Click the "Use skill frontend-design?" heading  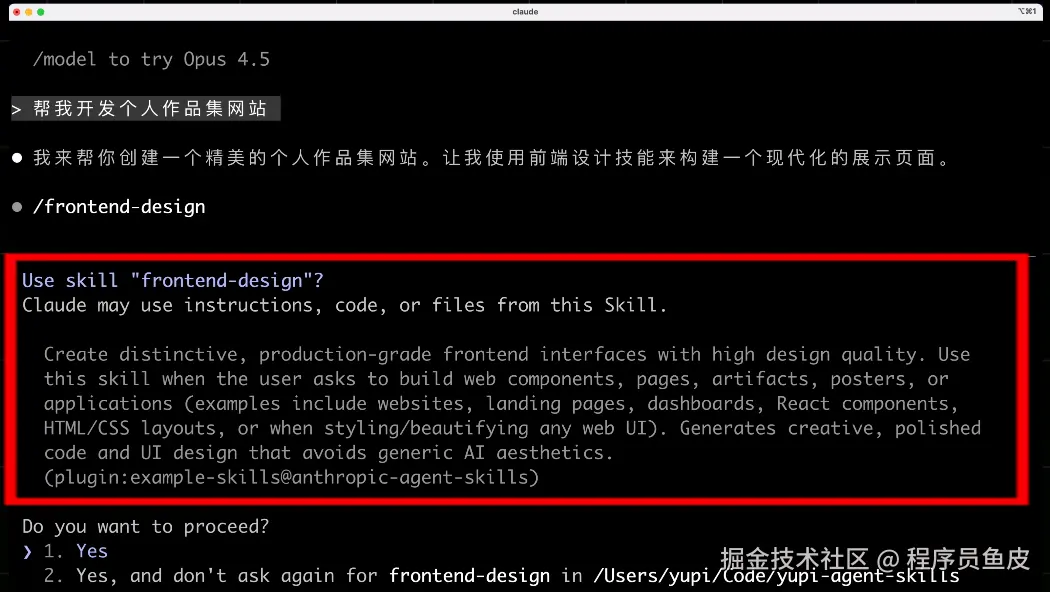tap(173, 281)
